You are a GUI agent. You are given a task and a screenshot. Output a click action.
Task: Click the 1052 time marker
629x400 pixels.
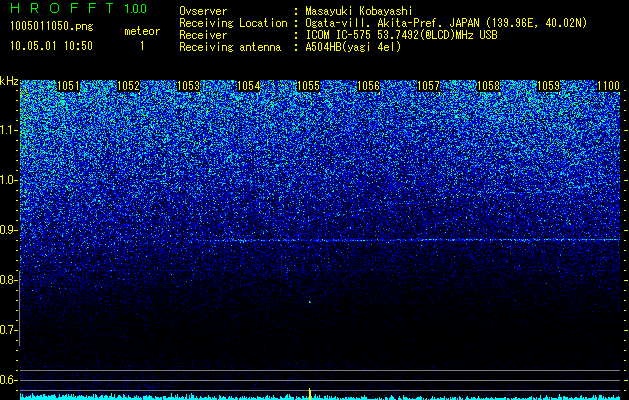128,86
